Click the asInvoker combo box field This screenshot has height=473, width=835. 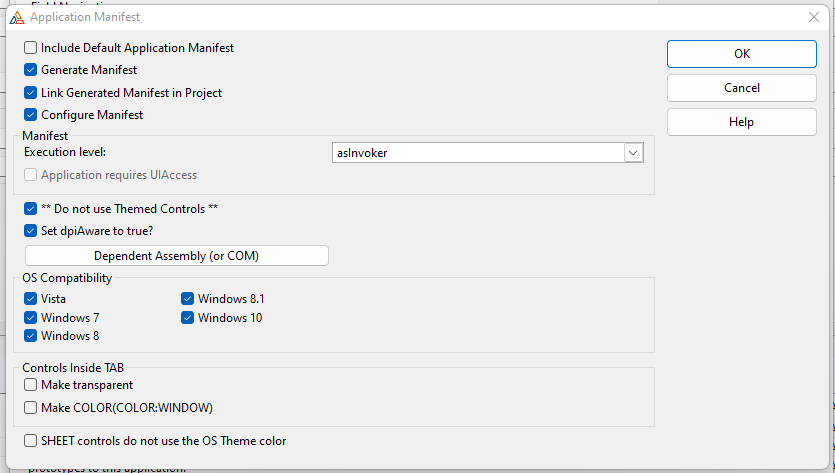(477, 153)
